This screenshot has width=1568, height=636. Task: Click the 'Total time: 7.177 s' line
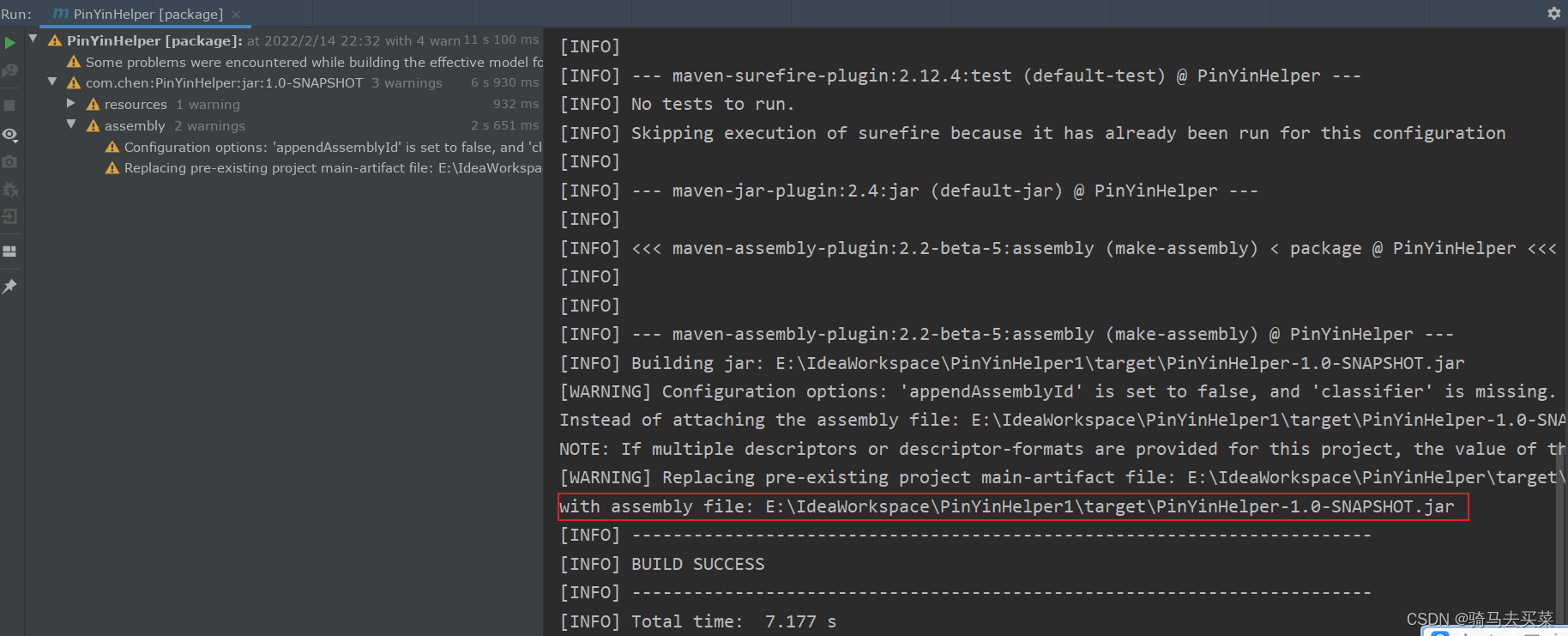coord(697,621)
